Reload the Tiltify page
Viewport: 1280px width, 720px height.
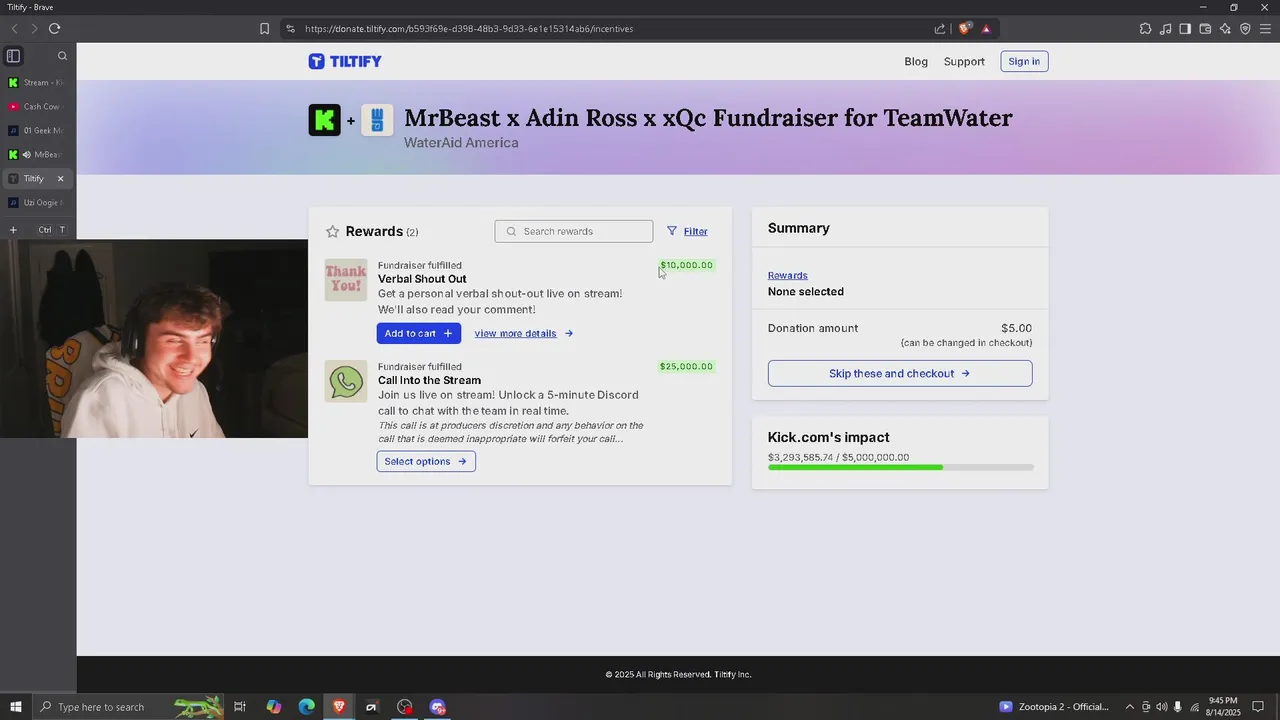click(x=54, y=29)
